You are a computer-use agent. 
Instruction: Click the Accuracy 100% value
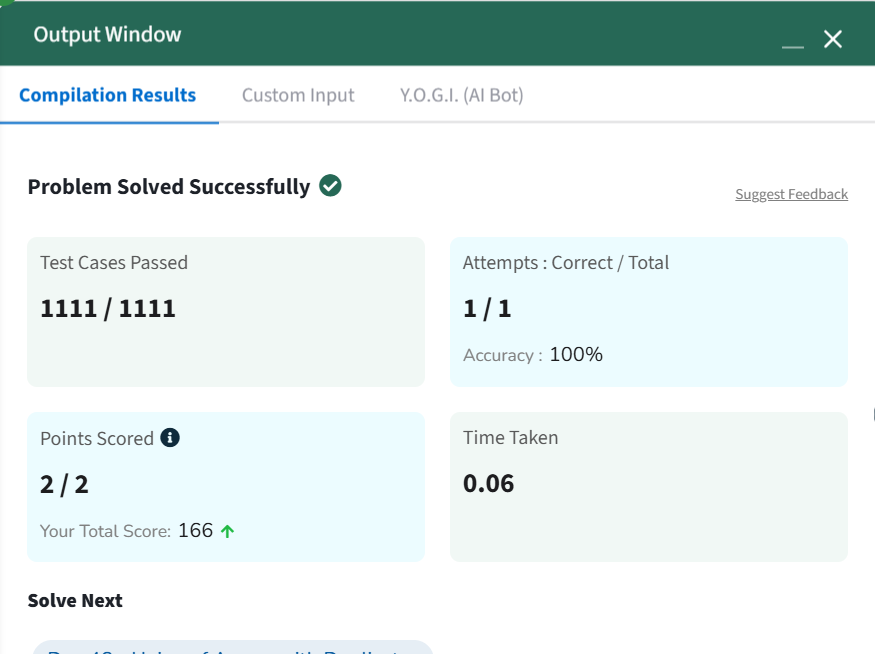click(x=576, y=354)
